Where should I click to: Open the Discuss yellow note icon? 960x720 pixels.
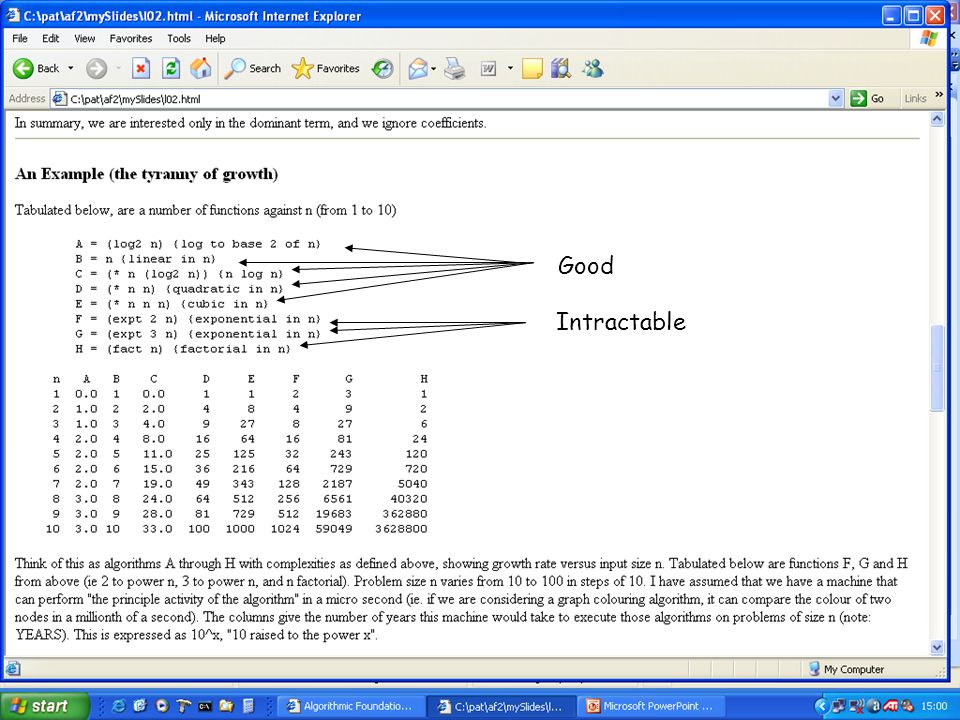pyautogui.click(x=532, y=69)
